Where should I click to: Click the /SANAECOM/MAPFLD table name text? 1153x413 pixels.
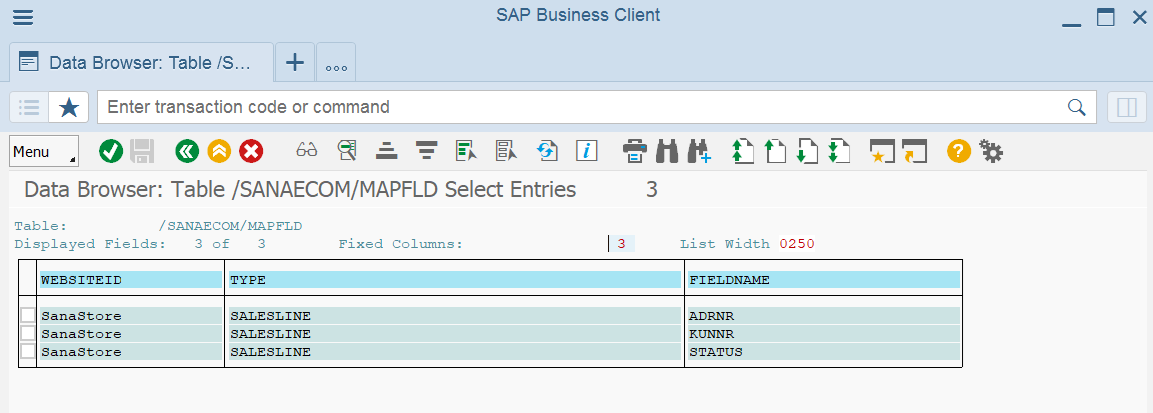click(230, 226)
